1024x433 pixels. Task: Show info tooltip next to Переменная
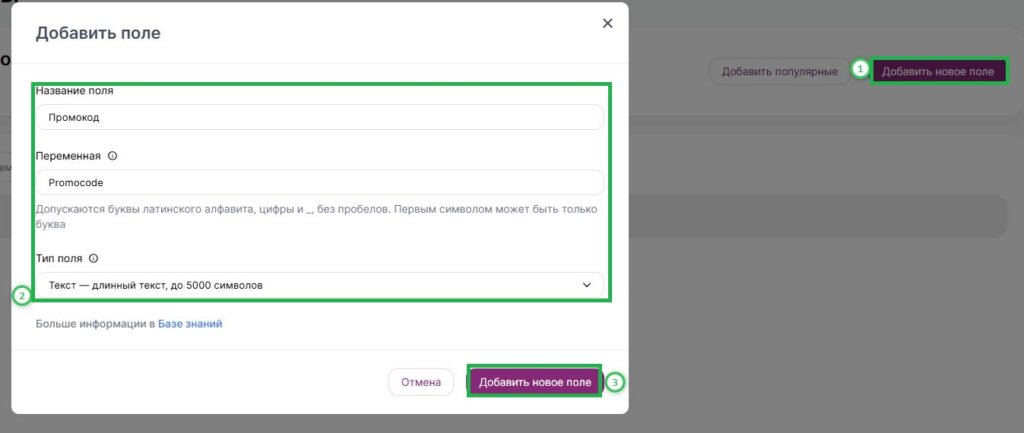coord(112,156)
